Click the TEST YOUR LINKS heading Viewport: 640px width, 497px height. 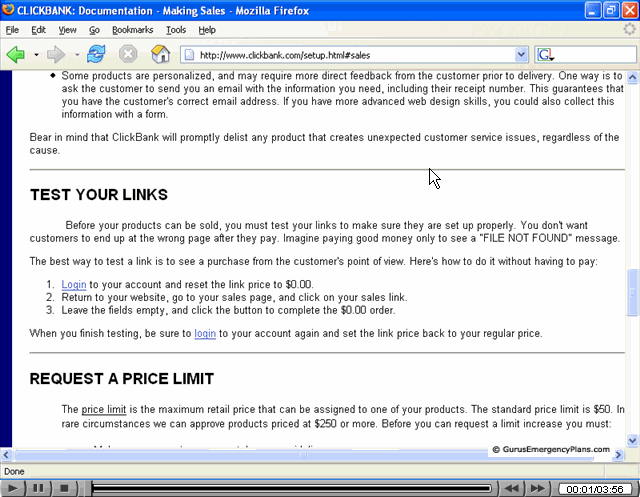99,195
